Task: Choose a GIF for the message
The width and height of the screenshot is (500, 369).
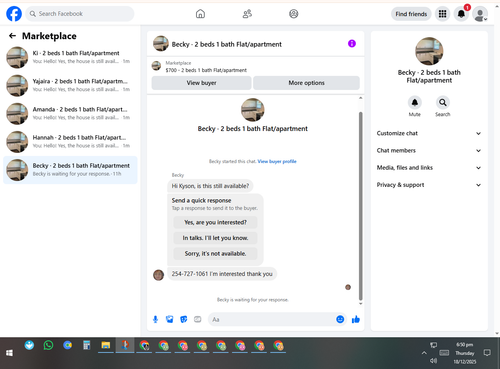Action: click(x=198, y=319)
